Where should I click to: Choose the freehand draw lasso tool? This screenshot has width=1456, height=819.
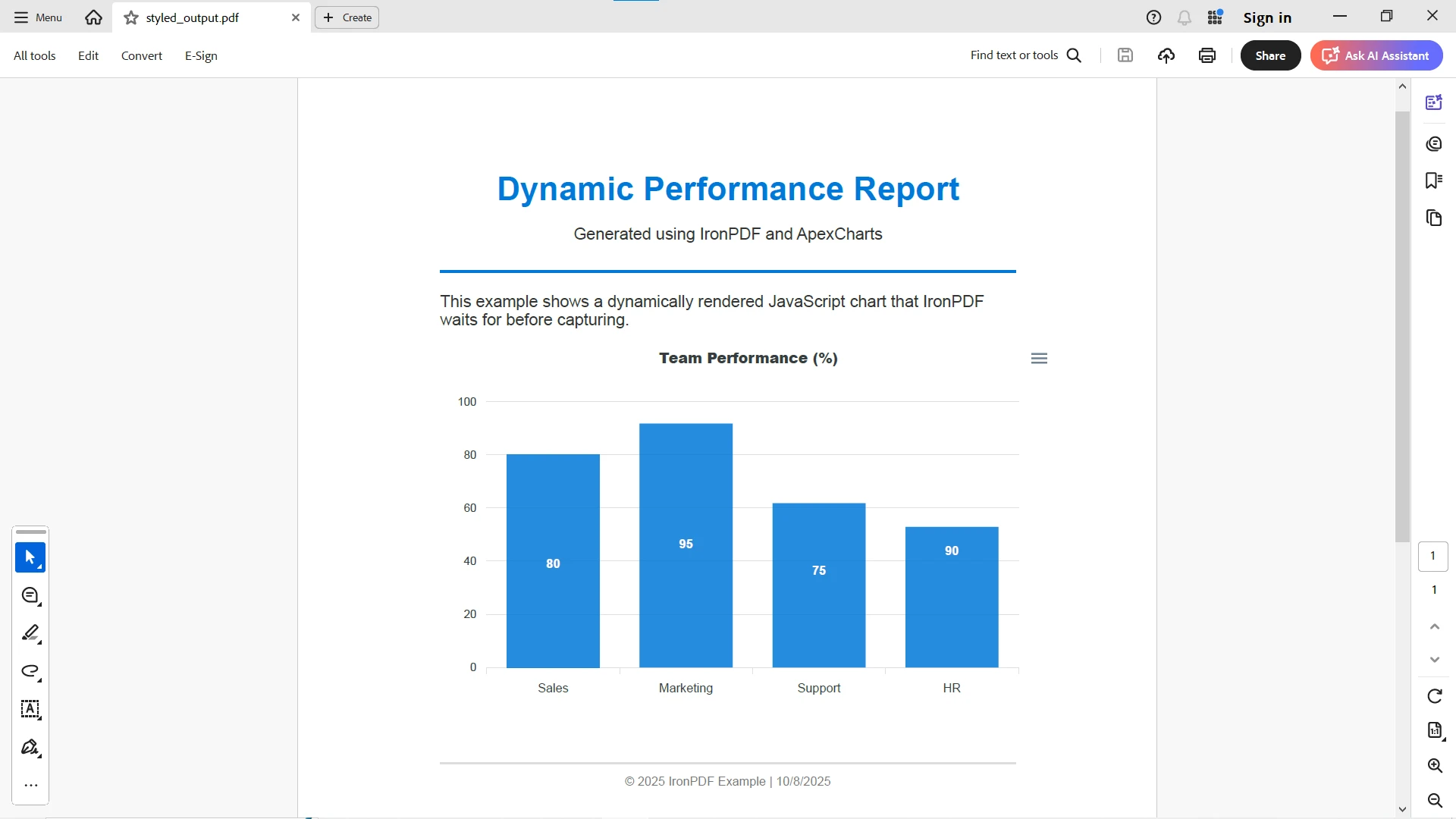30,671
